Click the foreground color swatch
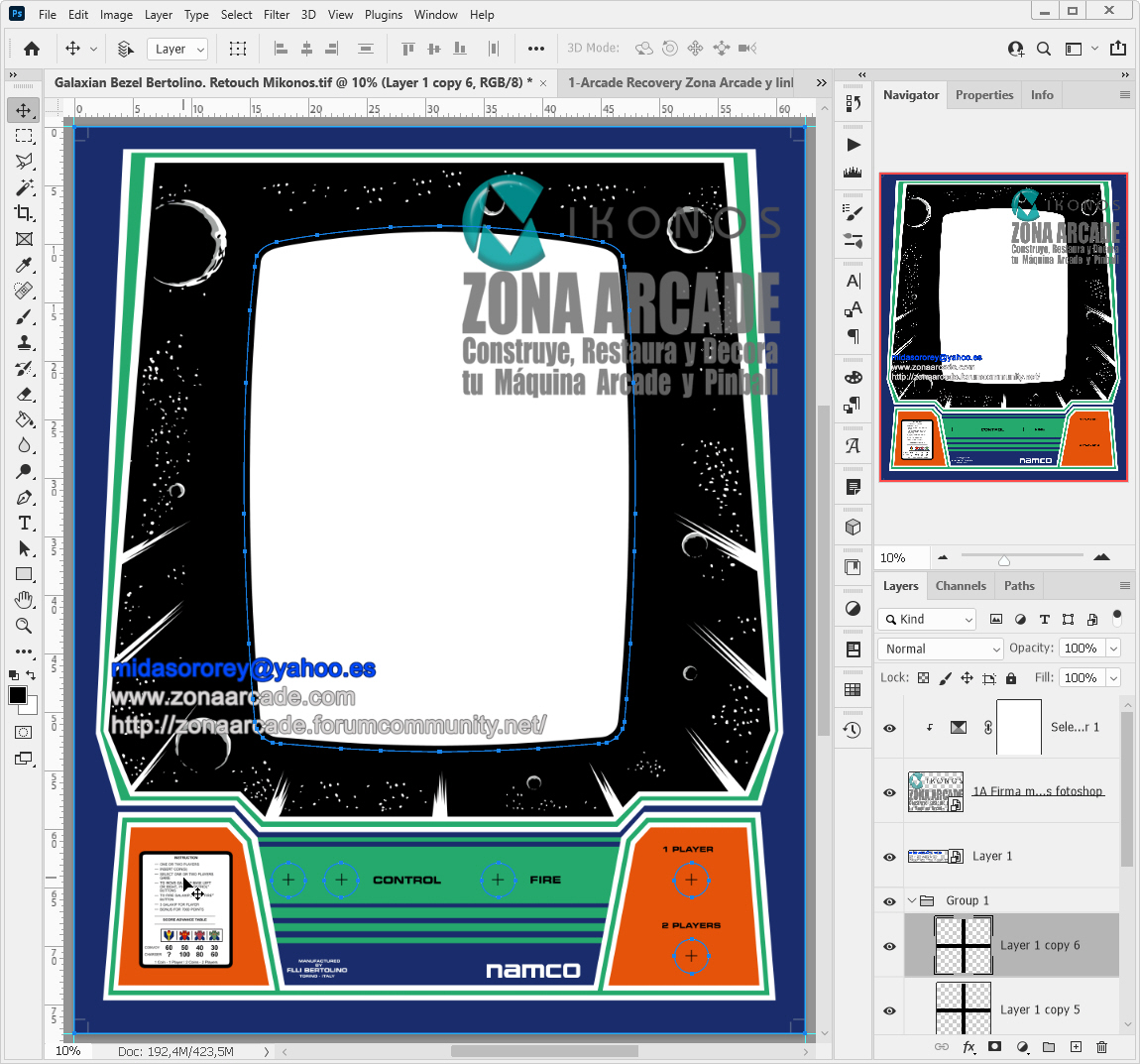 [x=18, y=695]
